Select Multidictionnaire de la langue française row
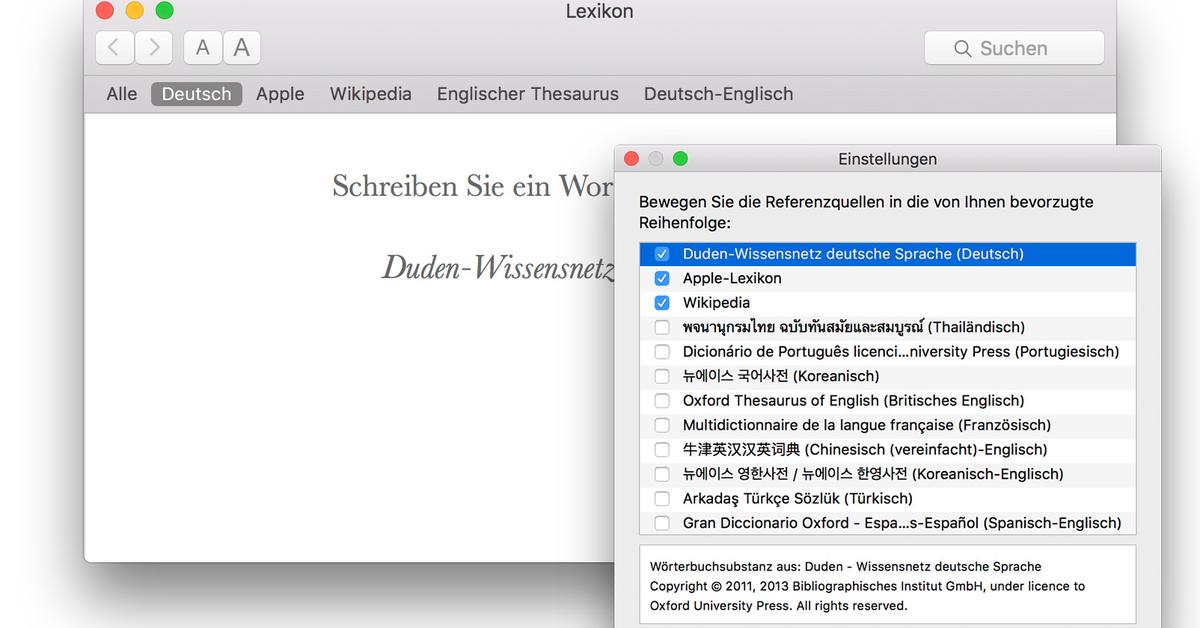 click(888, 425)
